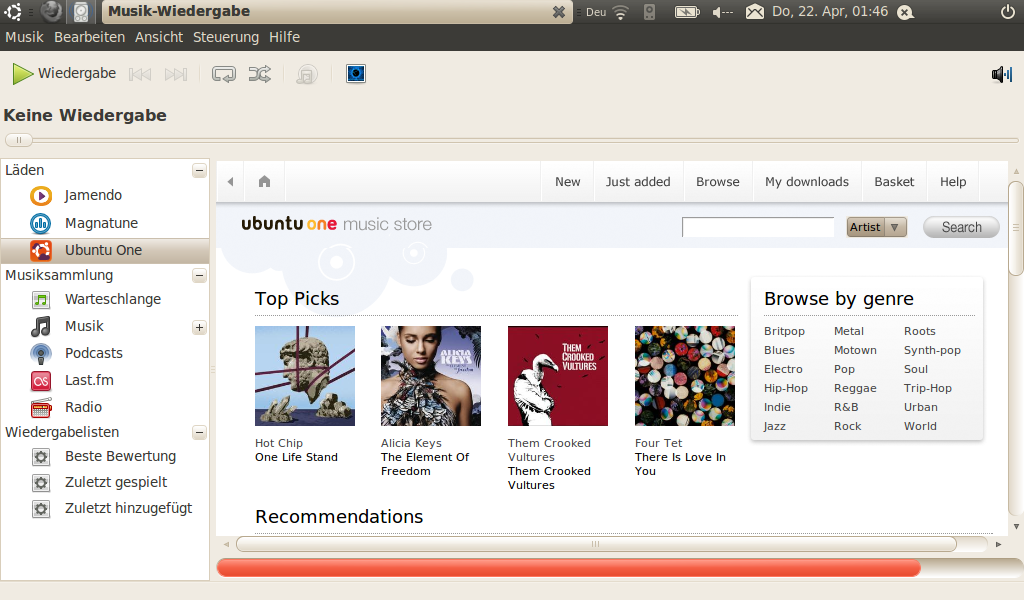Open the Browse tab in store

click(x=718, y=182)
